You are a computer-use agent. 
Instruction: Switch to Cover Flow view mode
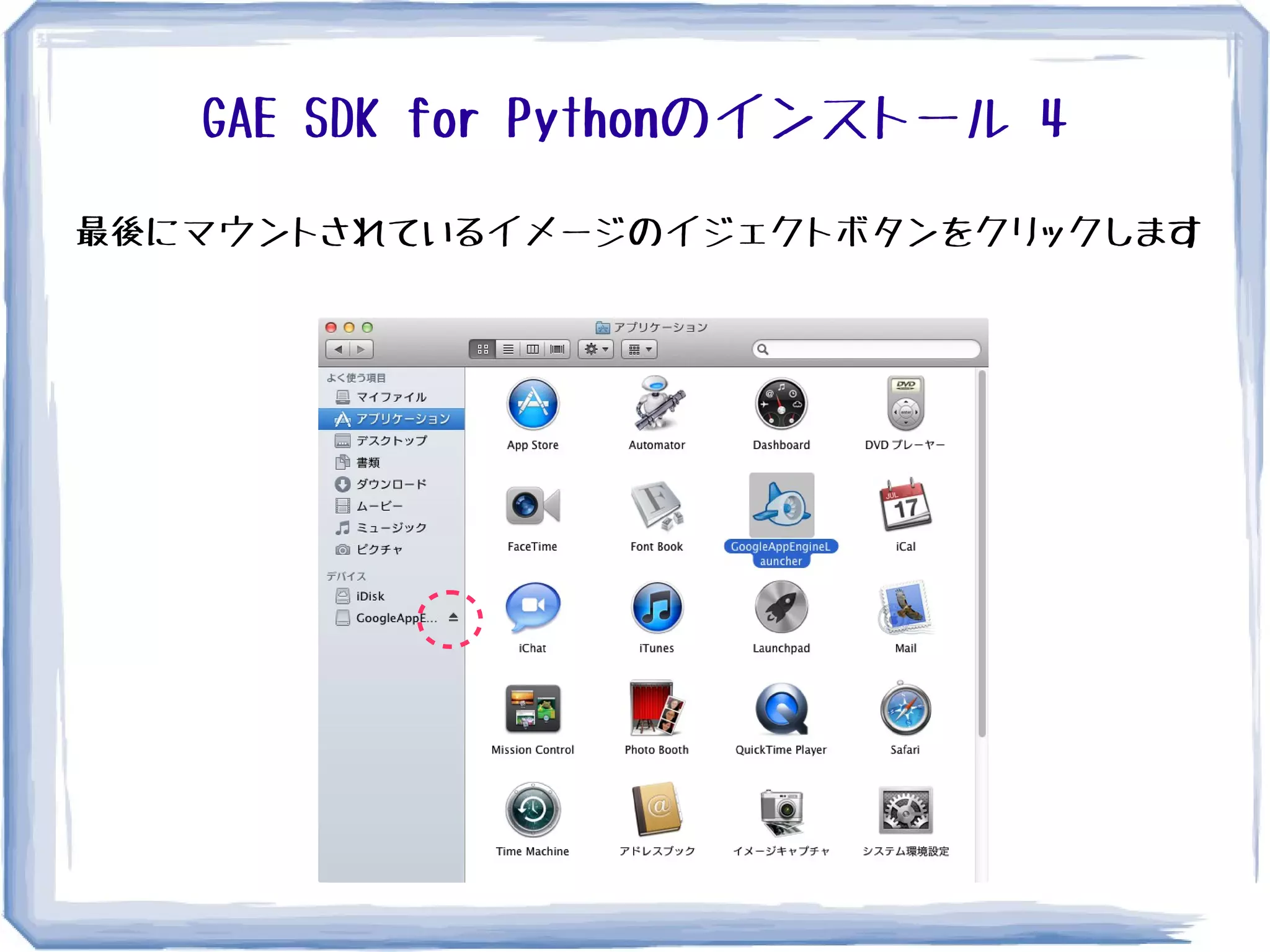557,349
